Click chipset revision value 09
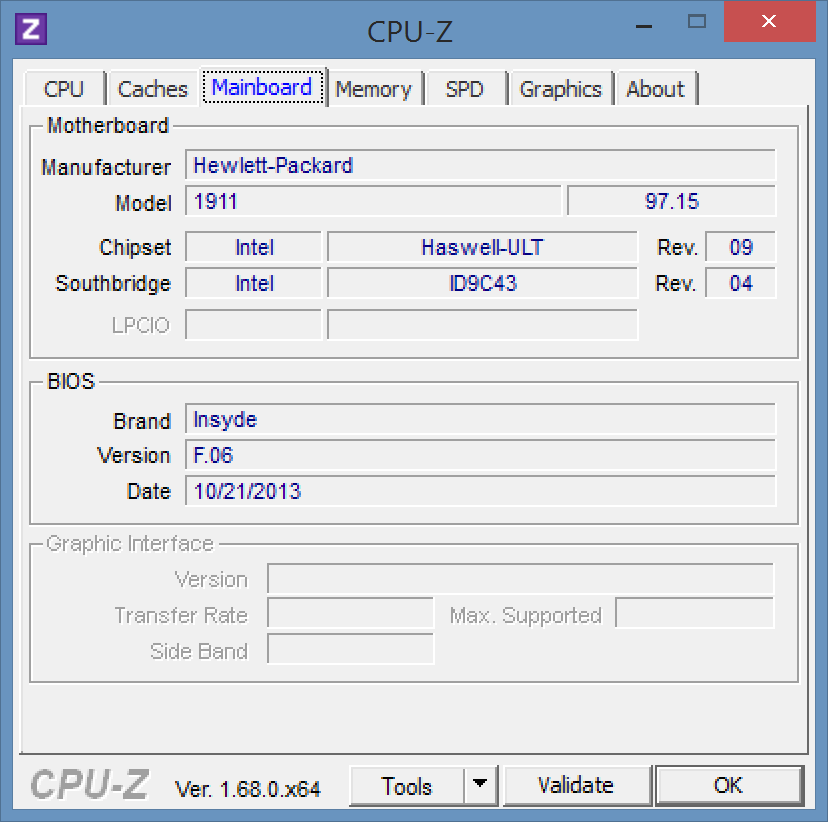This screenshot has width=828, height=822. coord(740,247)
